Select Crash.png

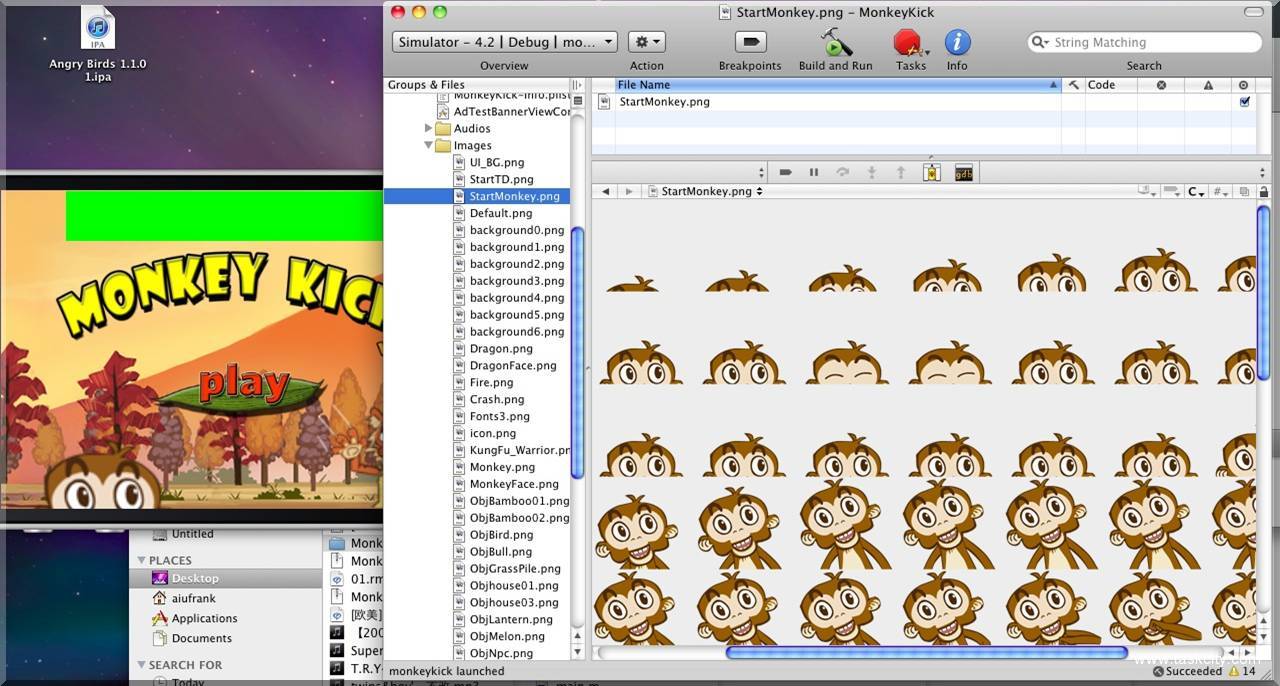tap(497, 399)
